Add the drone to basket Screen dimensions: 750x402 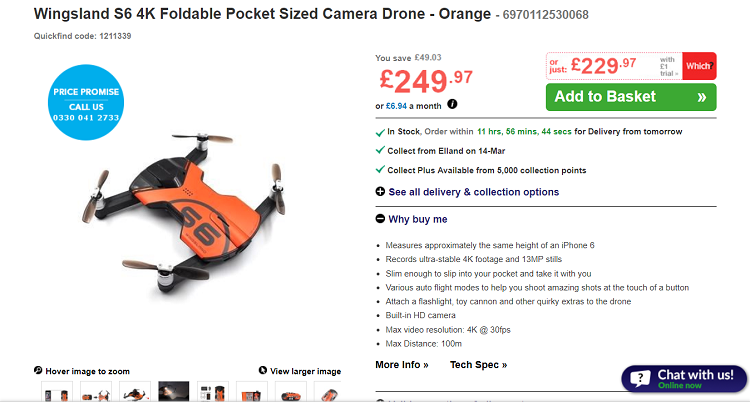[631, 97]
